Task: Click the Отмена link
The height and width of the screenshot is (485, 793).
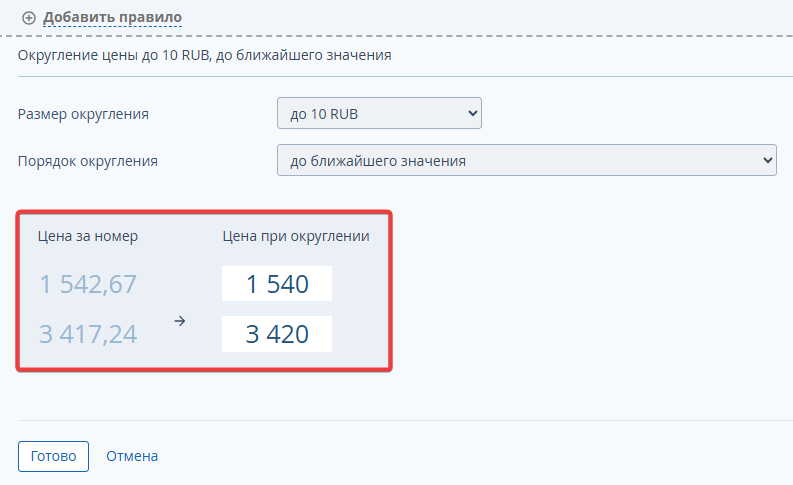Action: tap(132, 456)
